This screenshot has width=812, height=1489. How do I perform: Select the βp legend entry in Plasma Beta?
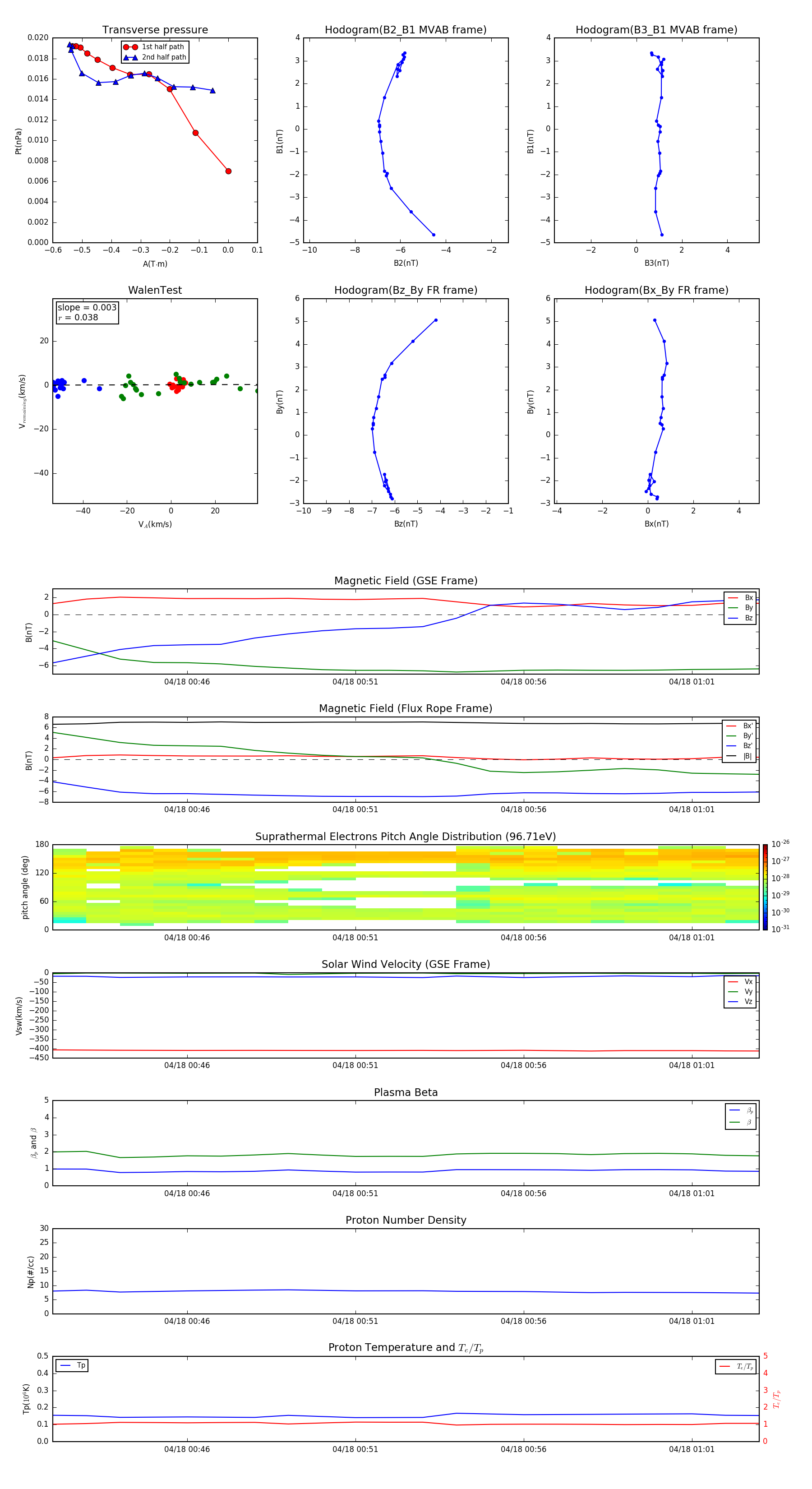pyautogui.click(x=741, y=1110)
